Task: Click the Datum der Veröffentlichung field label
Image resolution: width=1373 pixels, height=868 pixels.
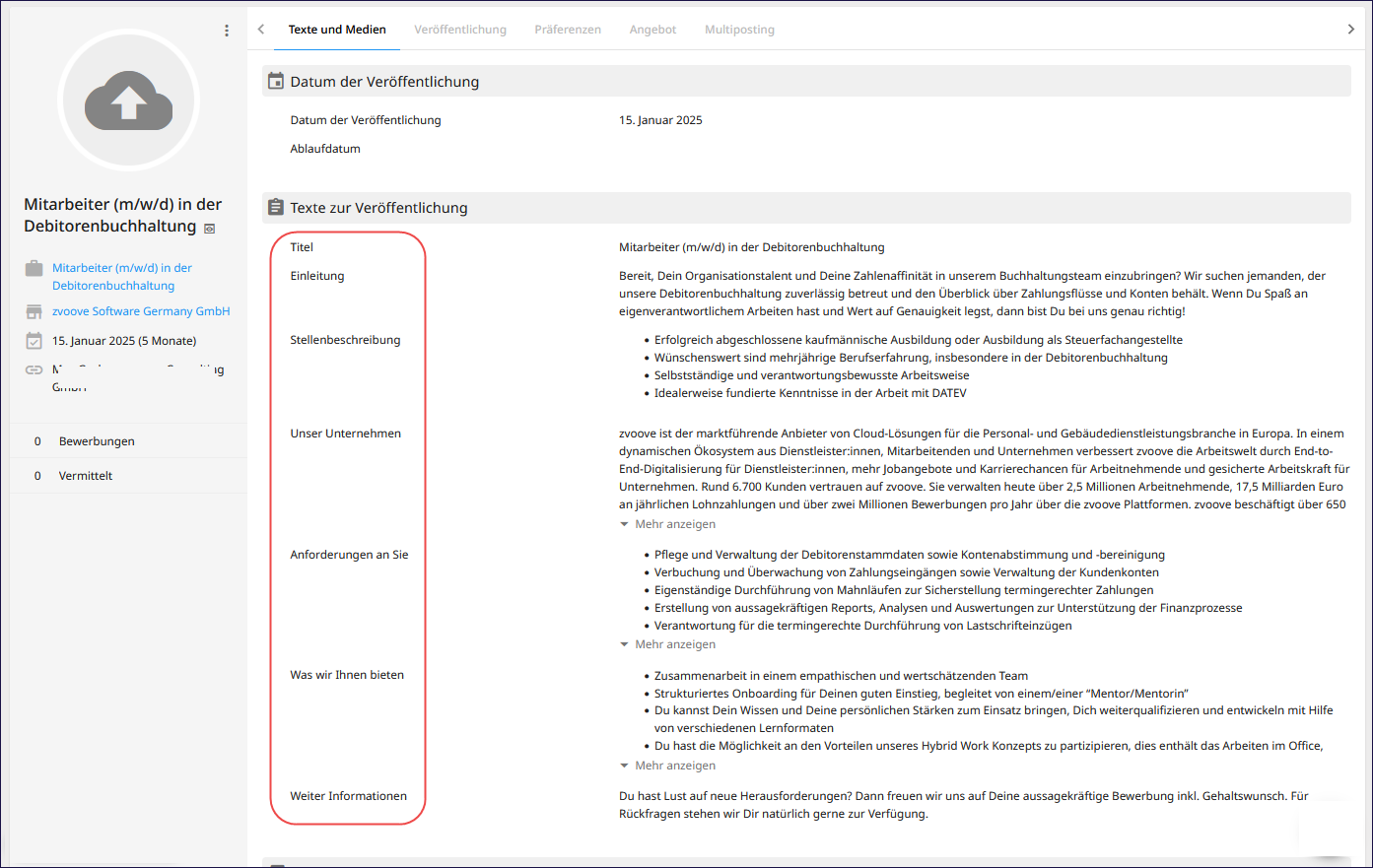Action: coord(366,120)
